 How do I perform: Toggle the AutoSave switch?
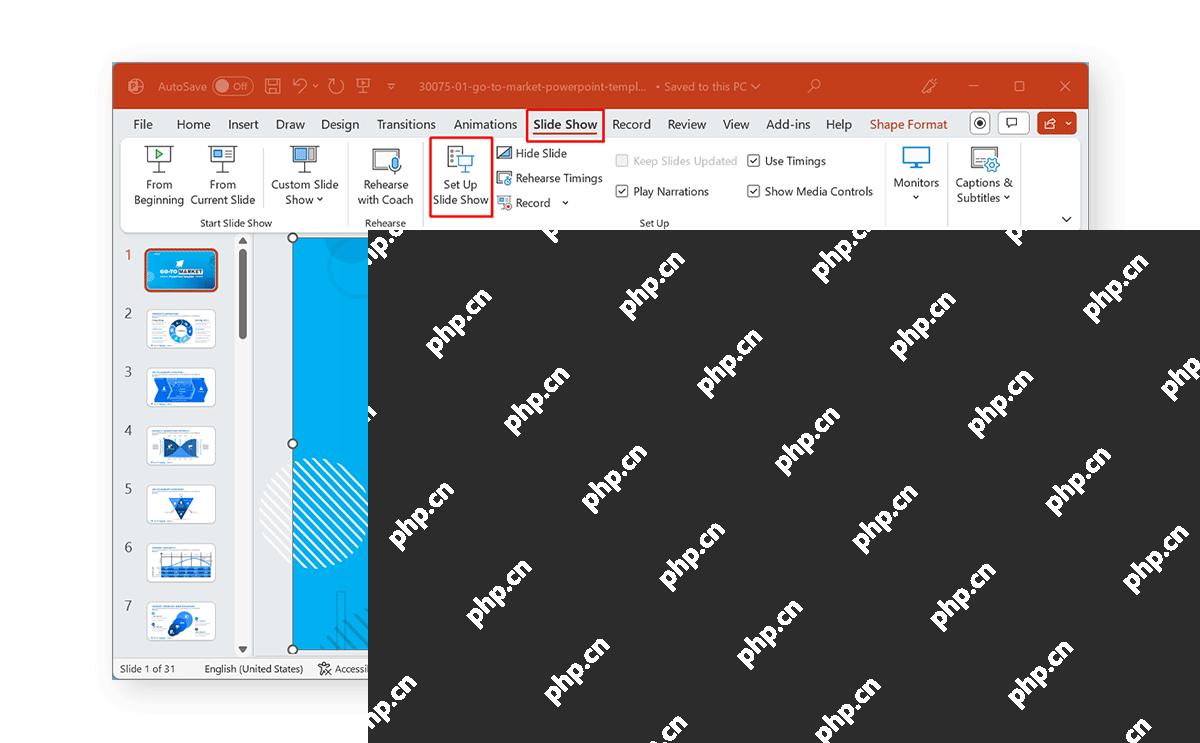(x=231, y=87)
